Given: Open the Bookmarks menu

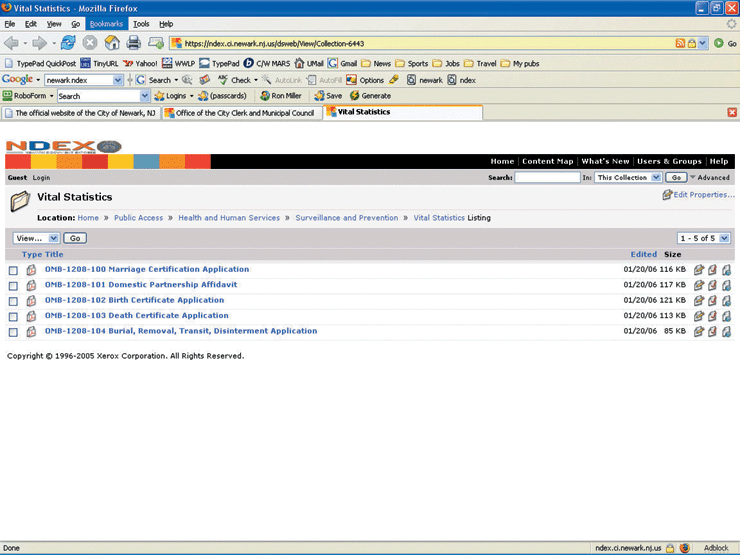Looking at the screenshot, I should [105, 23].
